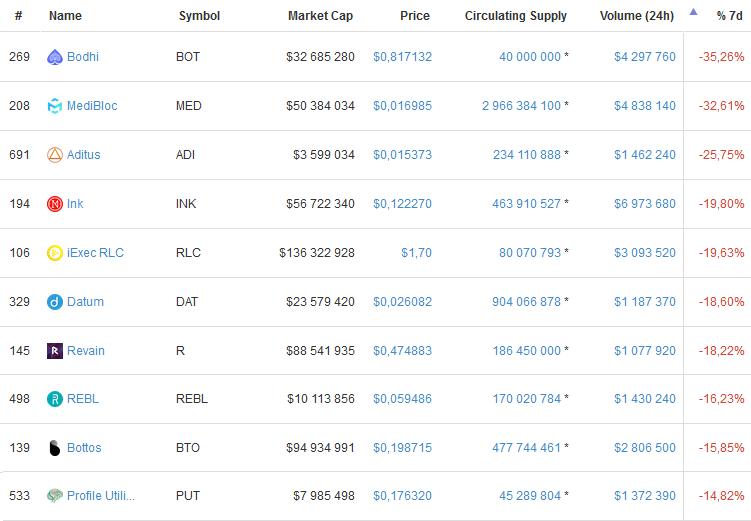Click Profile Utility volume $1 372 390
The height and width of the screenshot is (521, 751).
point(645,496)
